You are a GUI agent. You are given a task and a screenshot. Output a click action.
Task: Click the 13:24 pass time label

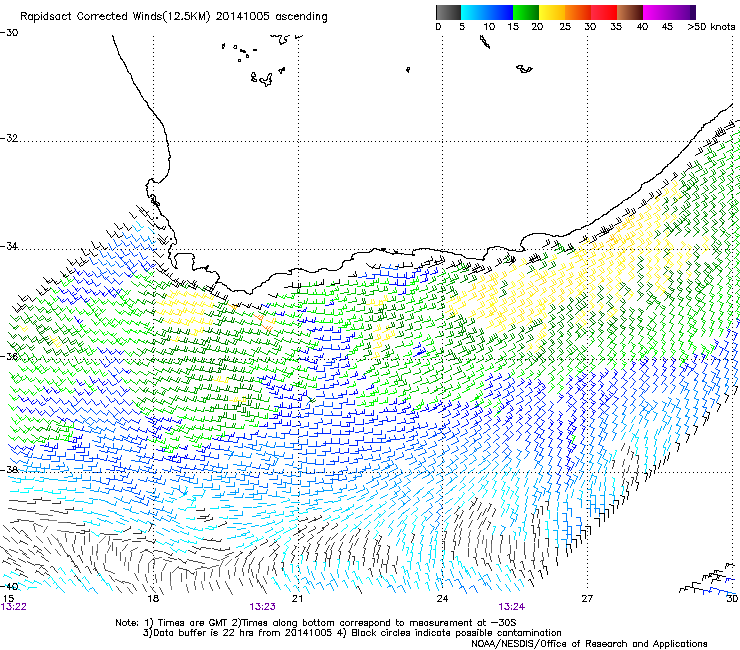click(512, 607)
